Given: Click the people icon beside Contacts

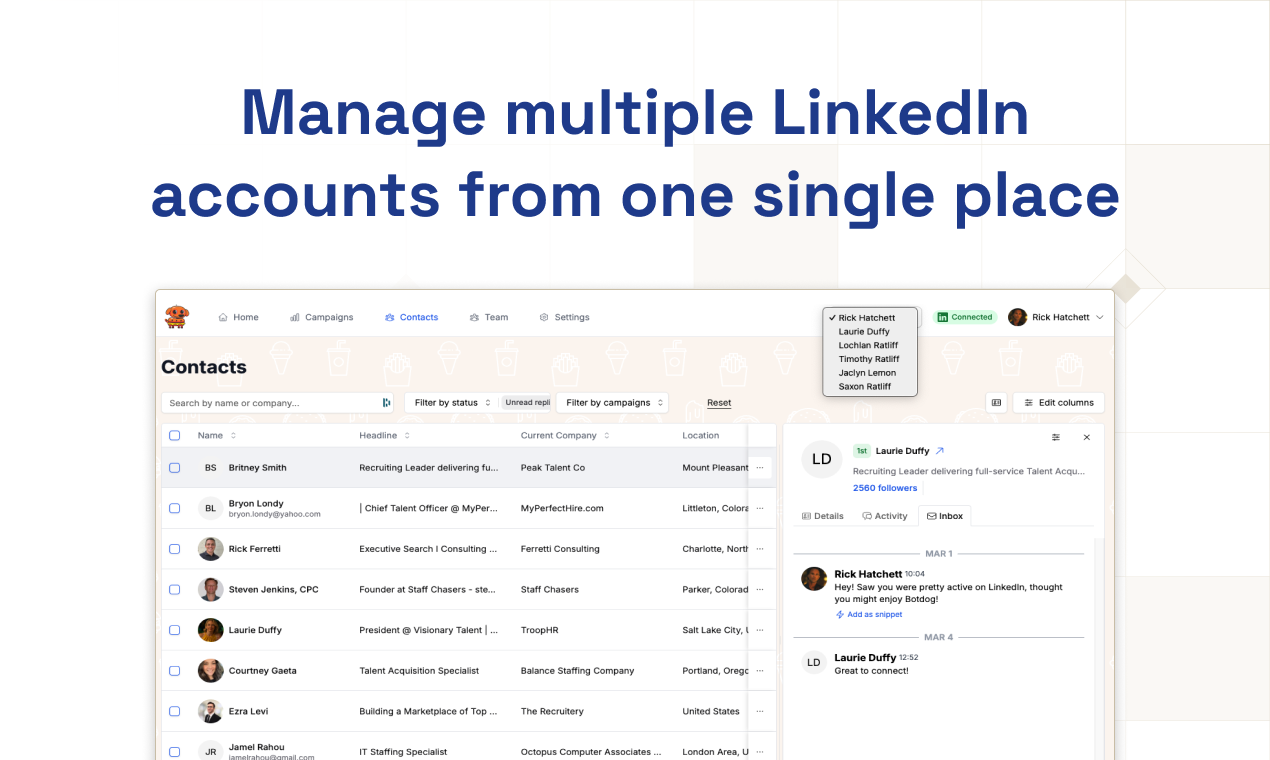Looking at the screenshot, I should click(390, 317).
